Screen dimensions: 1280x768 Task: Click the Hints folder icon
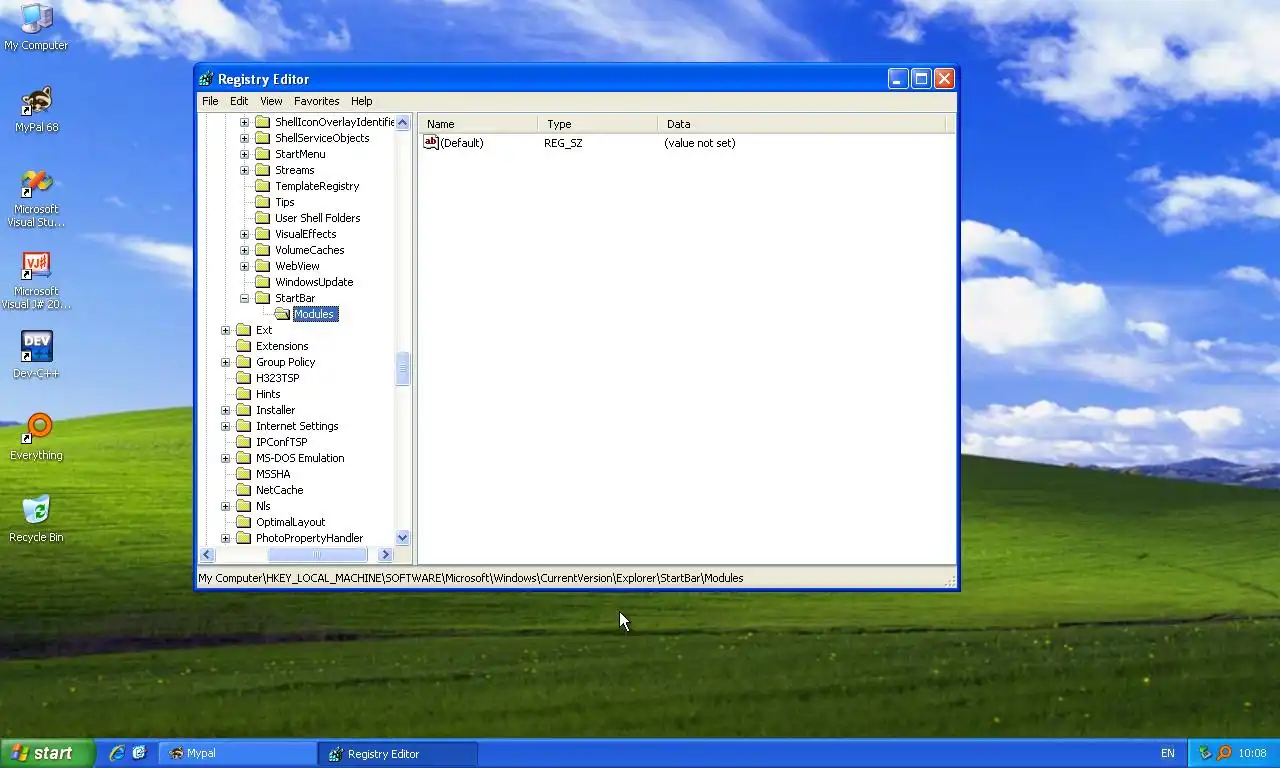point(244,394)
